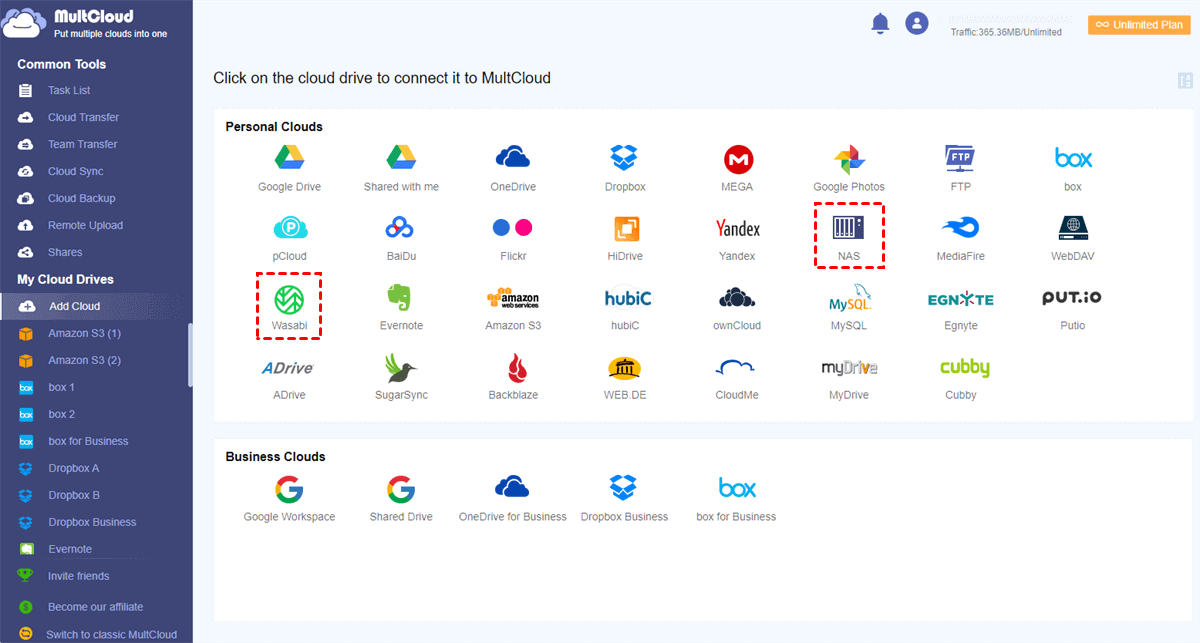Connect the Yandex cloud icon
Screen dimensions: 1200x643
click(x=737, y=228)
